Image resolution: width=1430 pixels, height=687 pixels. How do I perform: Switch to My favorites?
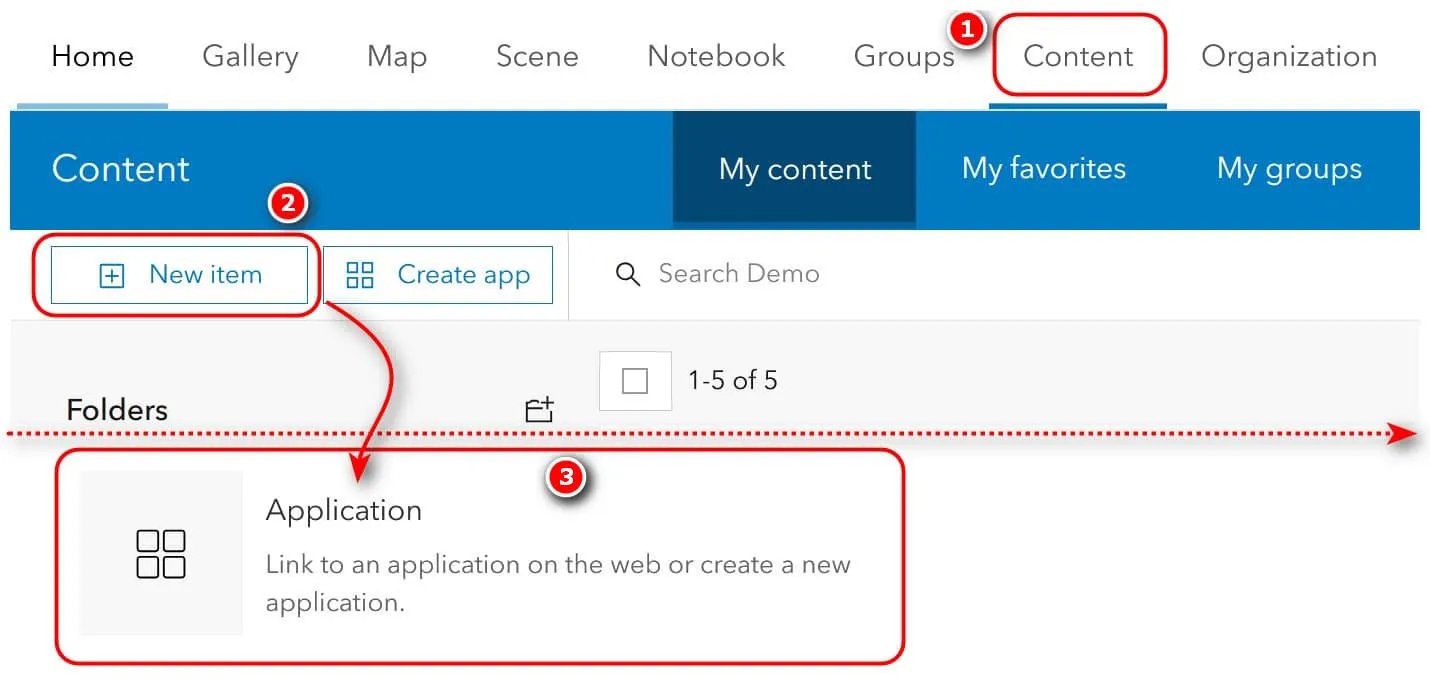(x=1044, y=168)
